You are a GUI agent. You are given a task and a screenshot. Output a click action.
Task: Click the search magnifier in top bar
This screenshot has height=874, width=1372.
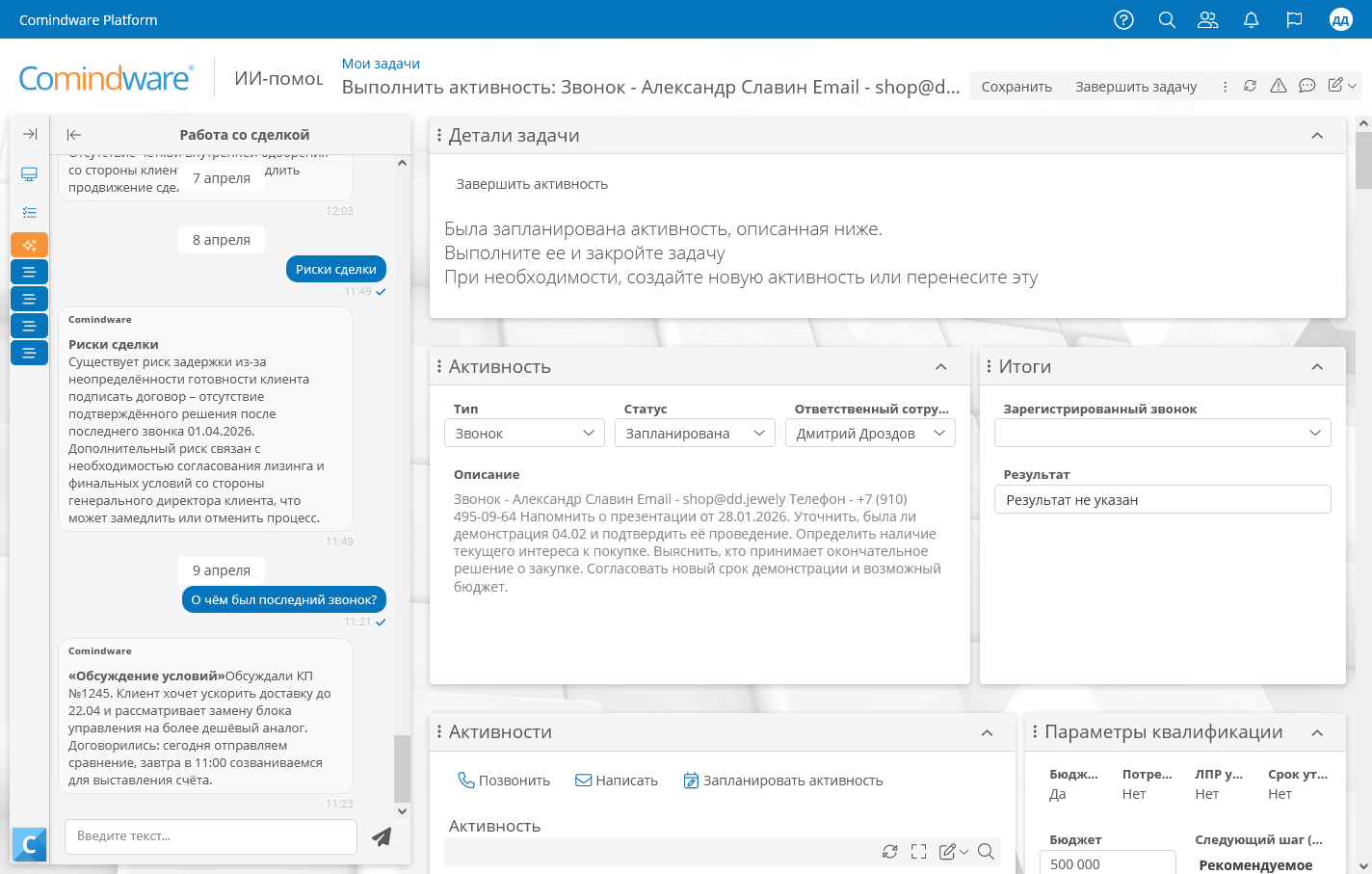tap(1167, 19)
